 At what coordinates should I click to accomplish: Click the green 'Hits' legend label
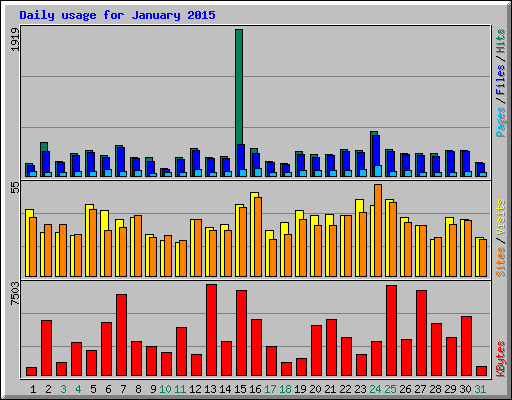[x=501, y=41]
